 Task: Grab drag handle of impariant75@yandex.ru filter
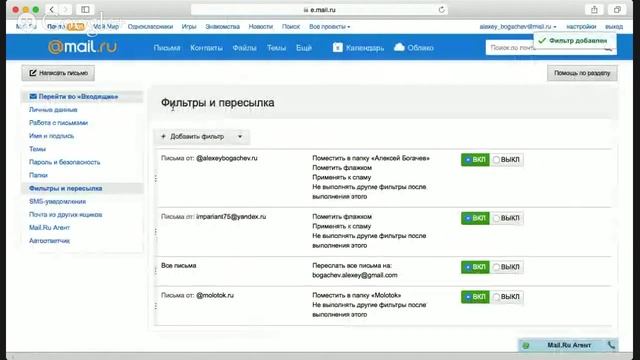[156, 232]
